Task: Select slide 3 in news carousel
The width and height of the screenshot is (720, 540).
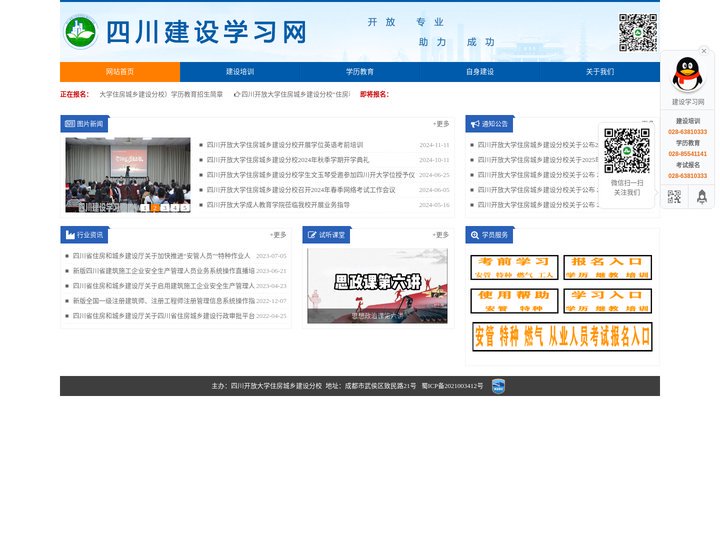Action: click(x=165, y=208)
